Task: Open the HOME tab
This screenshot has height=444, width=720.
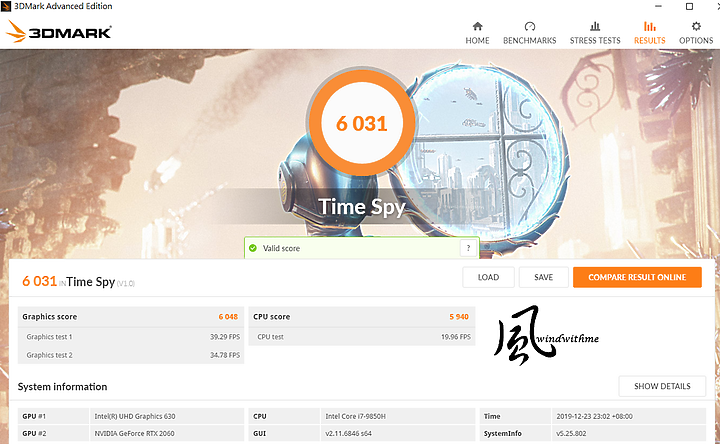Action: click(478, 33)
